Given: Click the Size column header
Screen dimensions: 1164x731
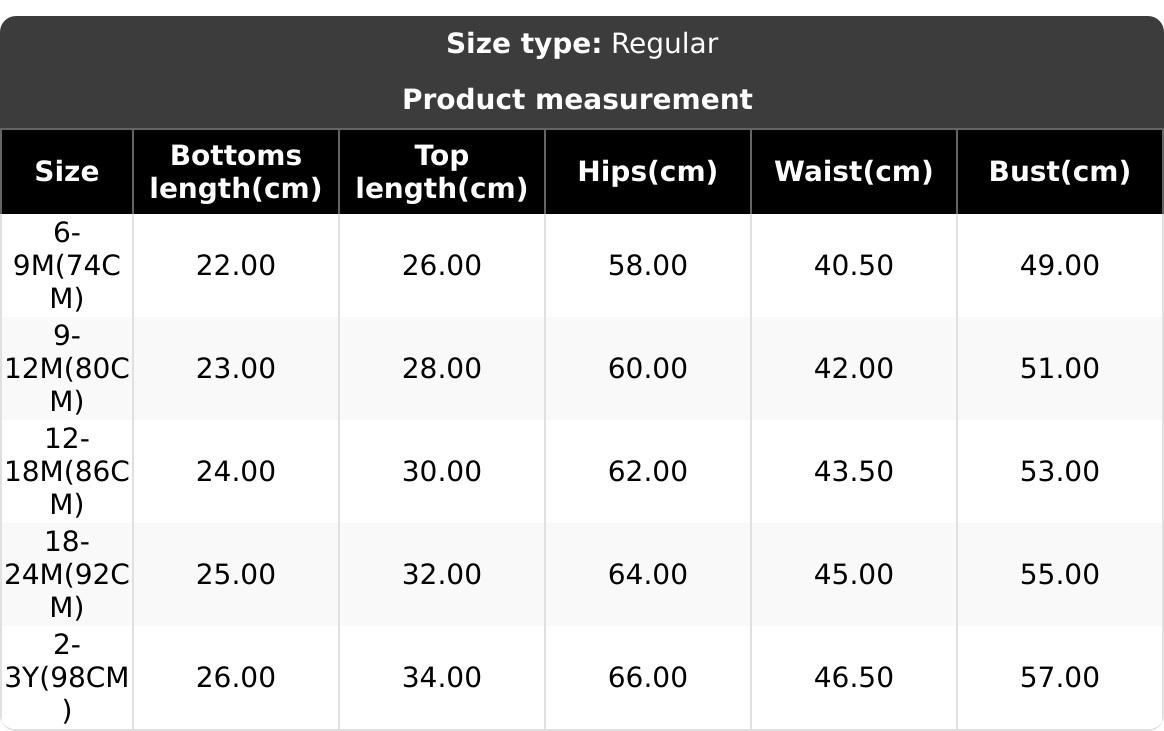Looking at the screenshot, I should tap(67, 172).
